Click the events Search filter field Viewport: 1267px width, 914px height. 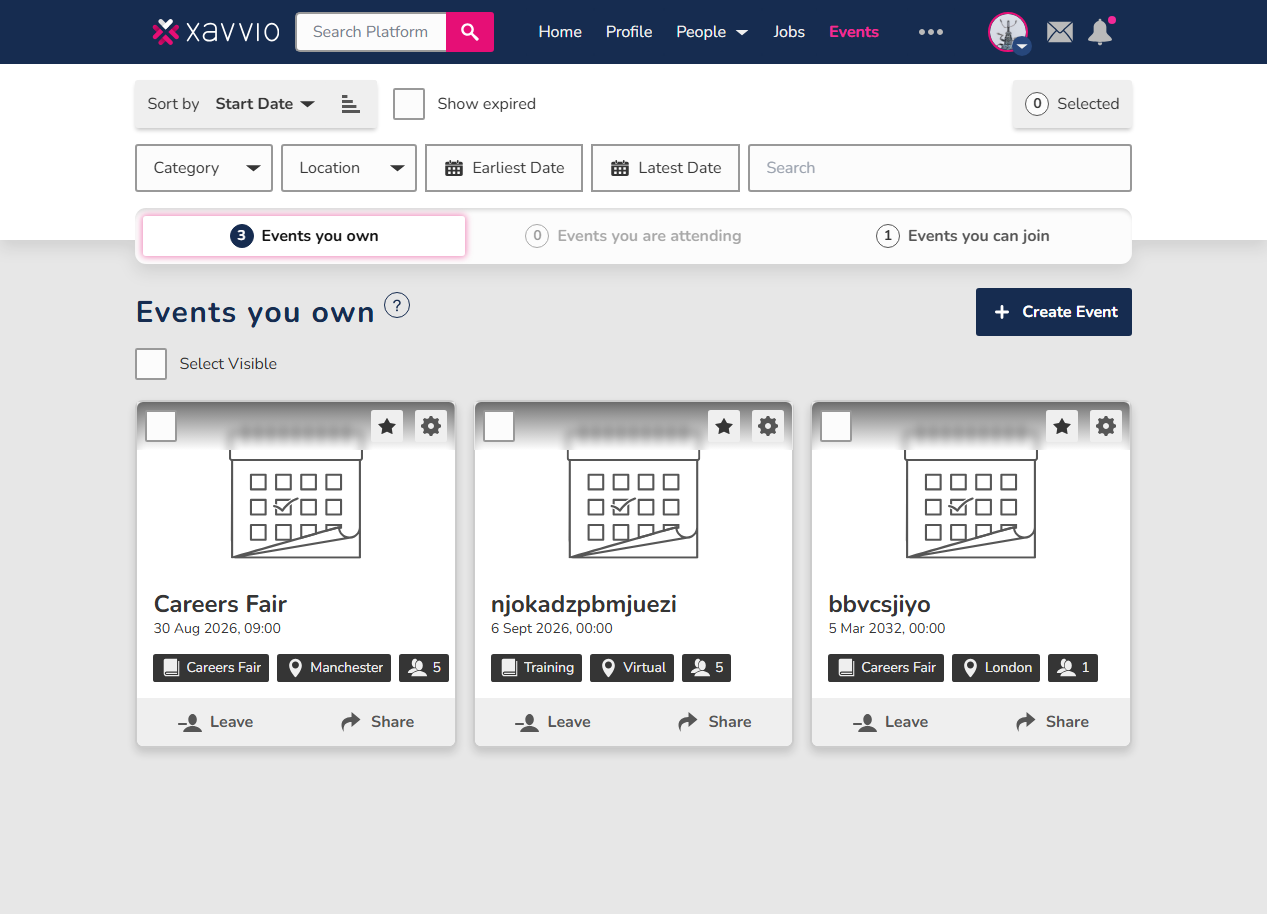coord(940,168)
